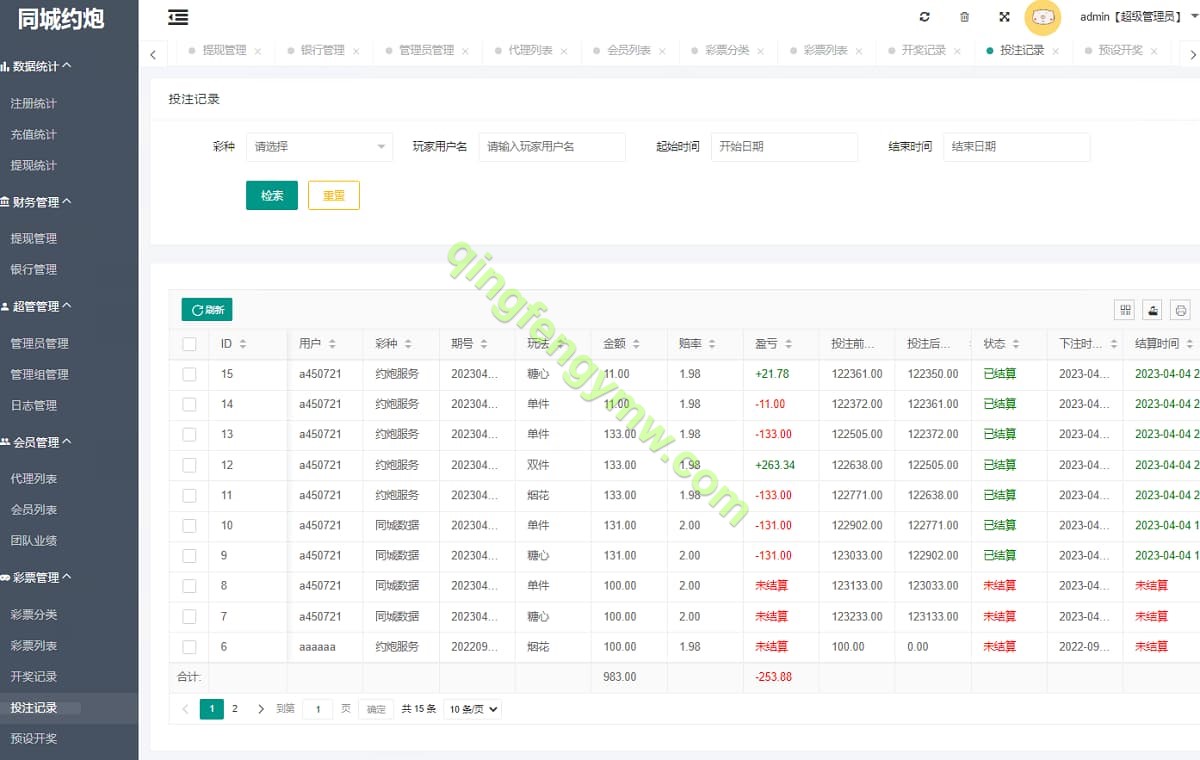The height and width of the screenshot is (760, 1200).
Task: Click the export table icon
Action: tap(1153, 310)
